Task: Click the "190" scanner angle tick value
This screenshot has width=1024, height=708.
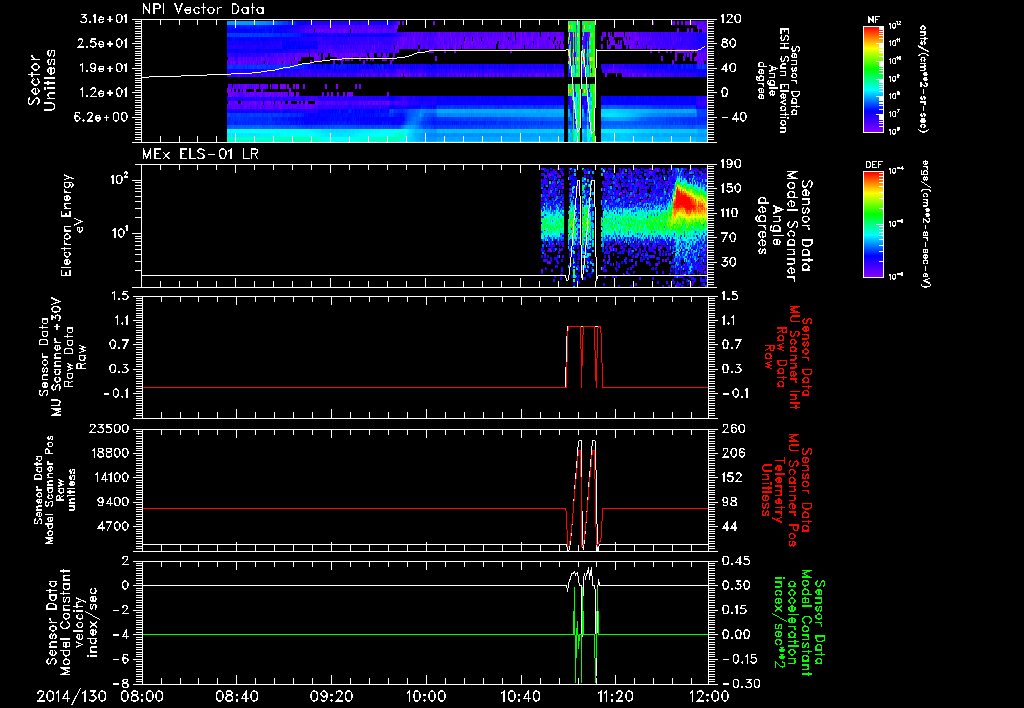Action: click(731, 164)
